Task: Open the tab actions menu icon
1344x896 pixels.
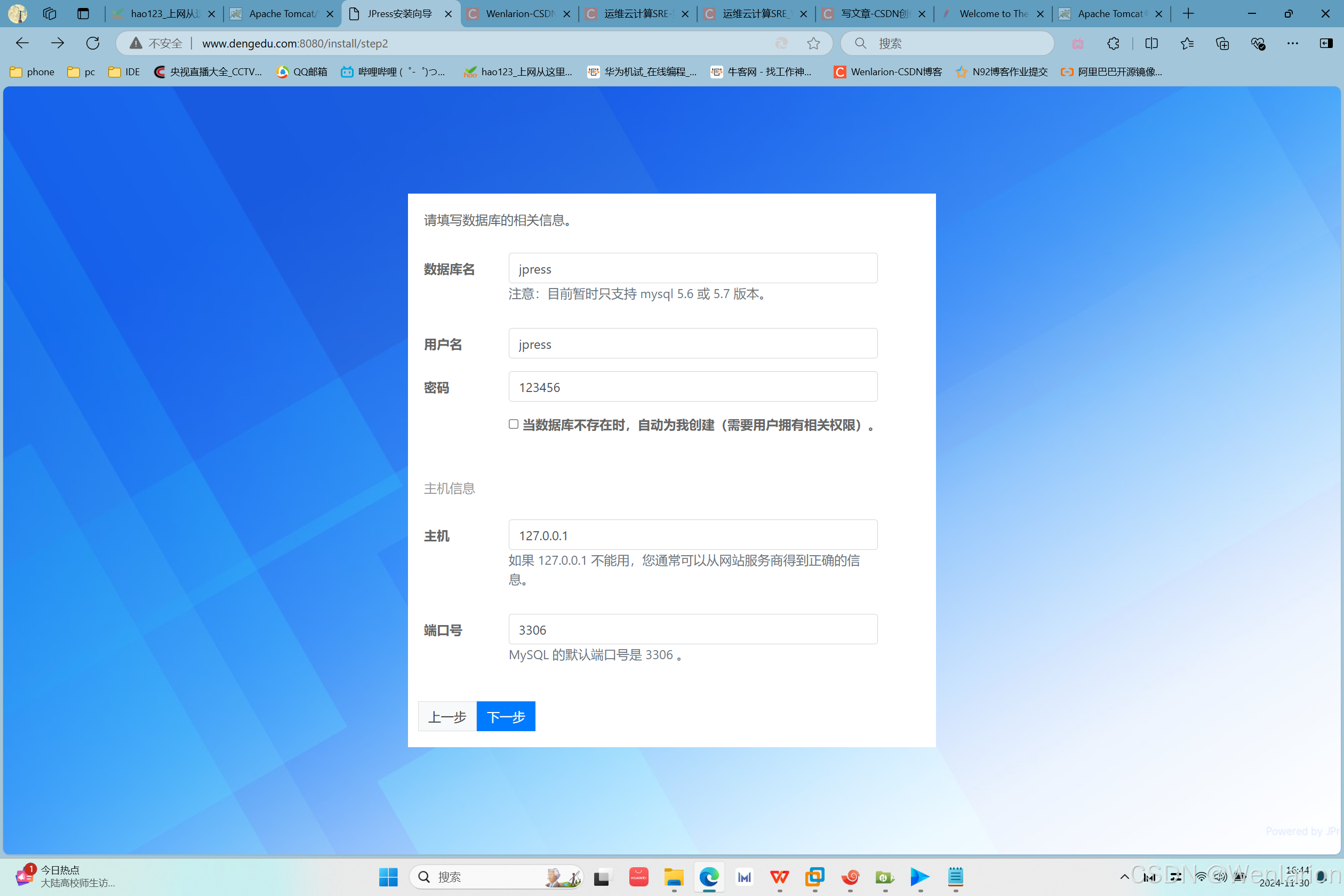Action: pyautogui.click(x=83, y=14)
